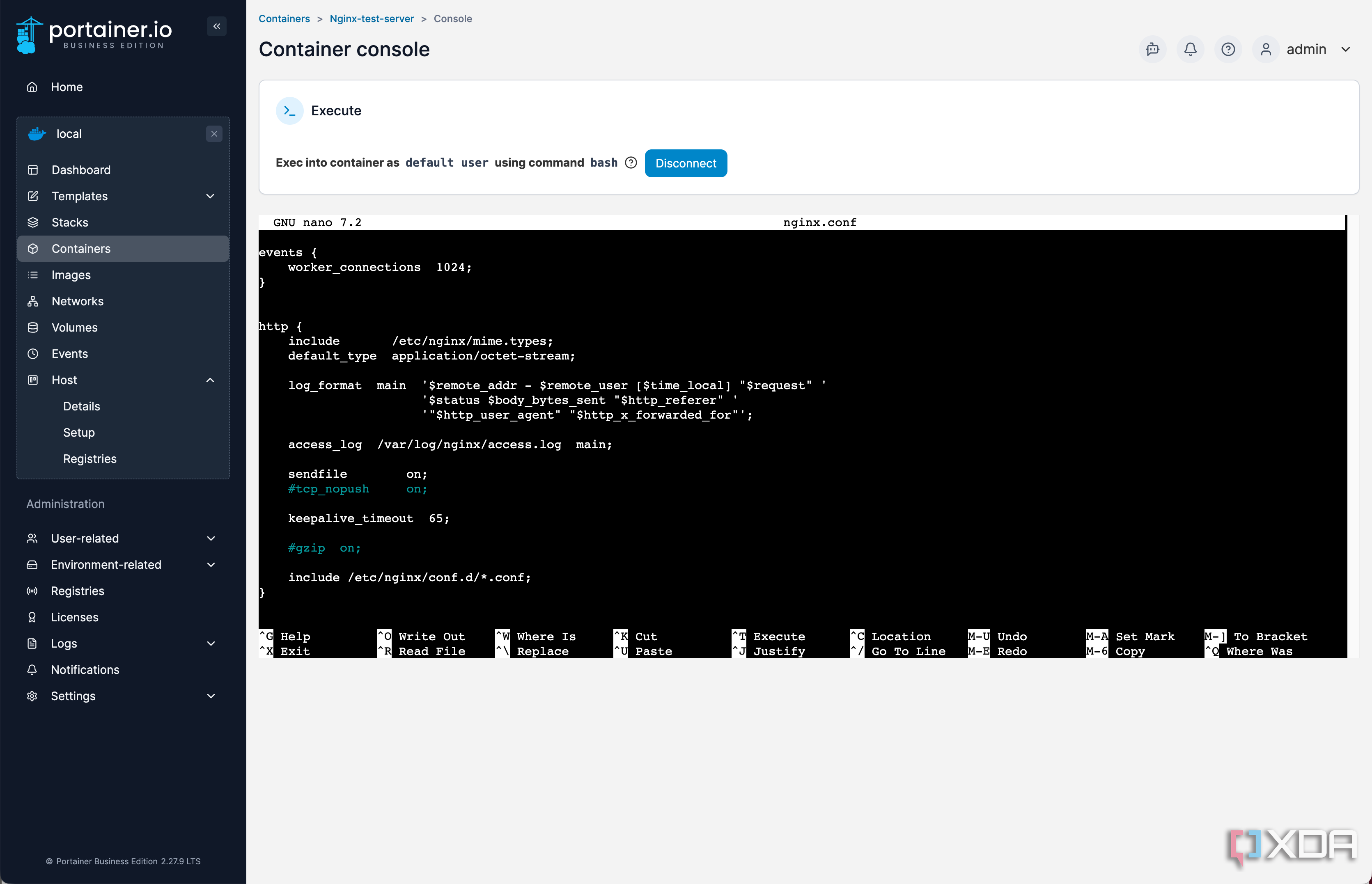Follow the Nginx-test-server breadcrumb link

(x=372, y=18)
